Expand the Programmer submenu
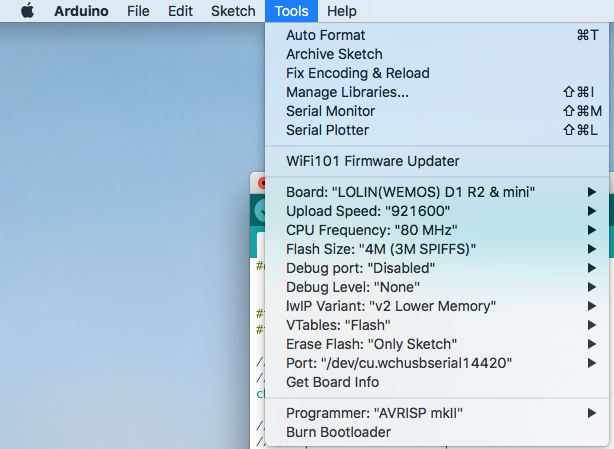Viewport: 614px width, 449px height. click(374, 413)
